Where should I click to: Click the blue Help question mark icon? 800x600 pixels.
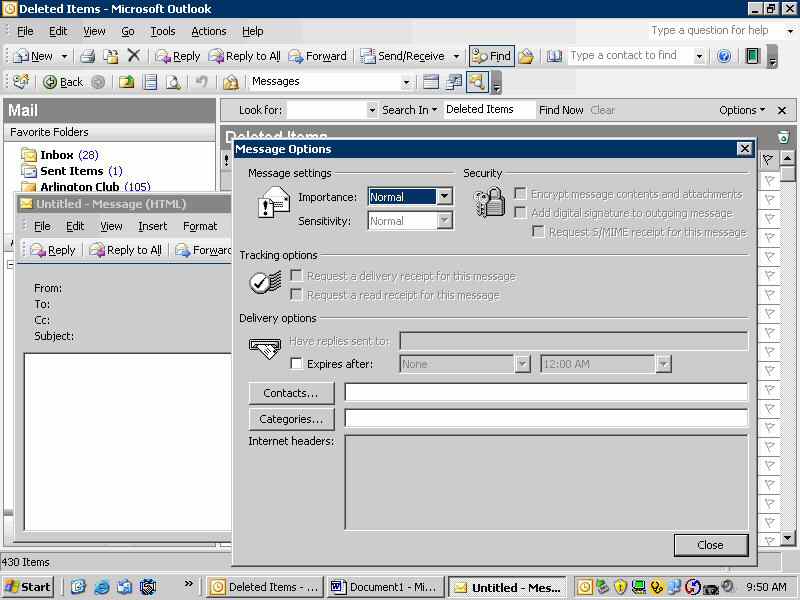[723, 56]
